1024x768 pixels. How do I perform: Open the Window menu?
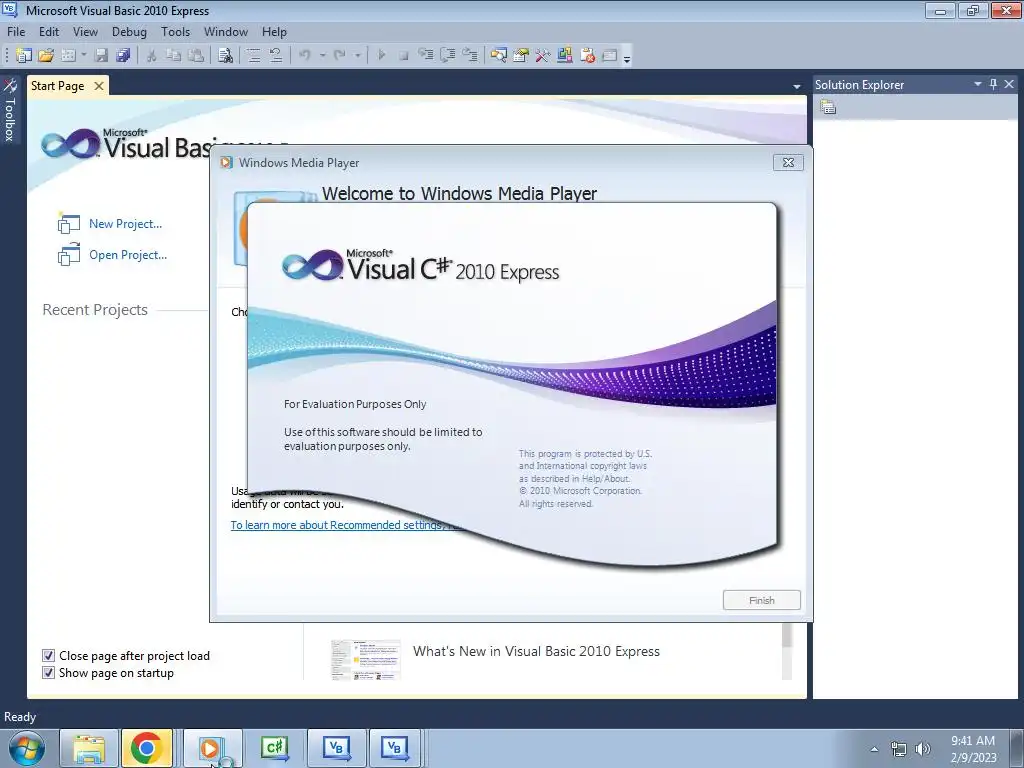[x=226, y=31]
